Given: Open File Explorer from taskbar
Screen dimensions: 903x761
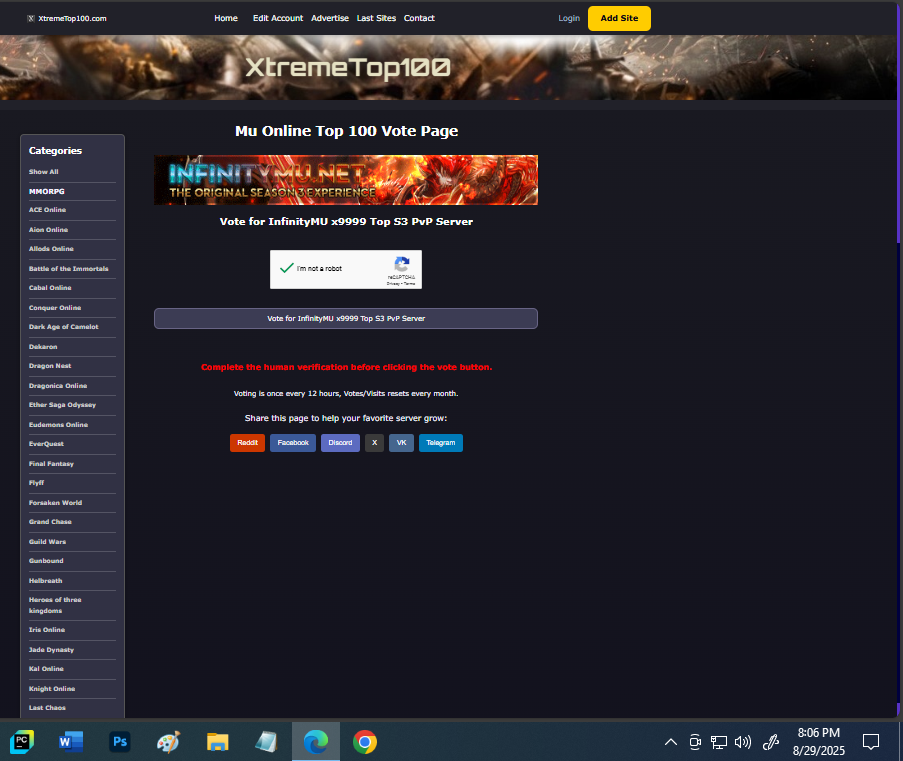Looking at the screenshot, I should pyautogui.click(x=218, y=741).
